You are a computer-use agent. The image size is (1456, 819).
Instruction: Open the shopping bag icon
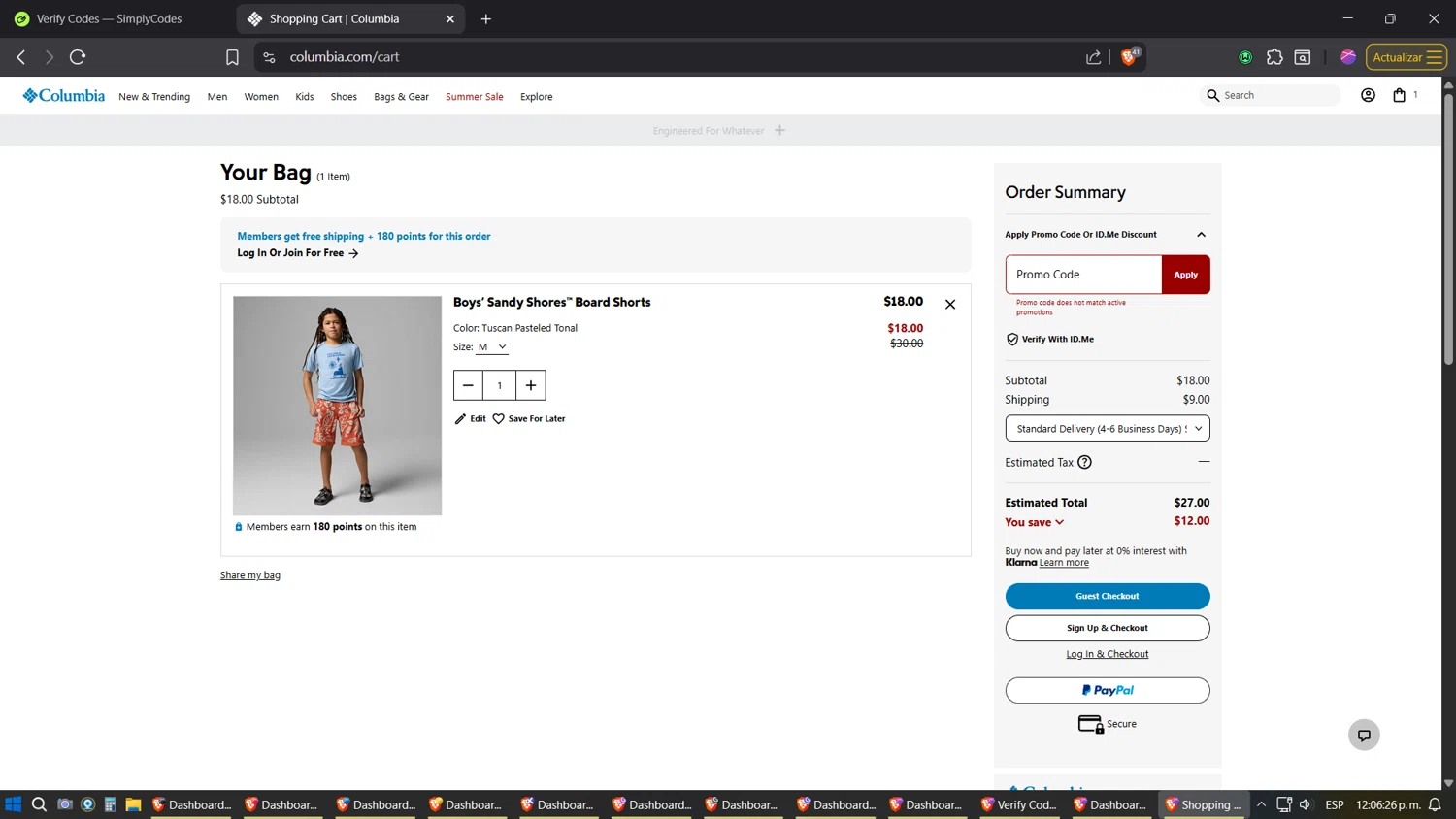[x=1399, y=95]
